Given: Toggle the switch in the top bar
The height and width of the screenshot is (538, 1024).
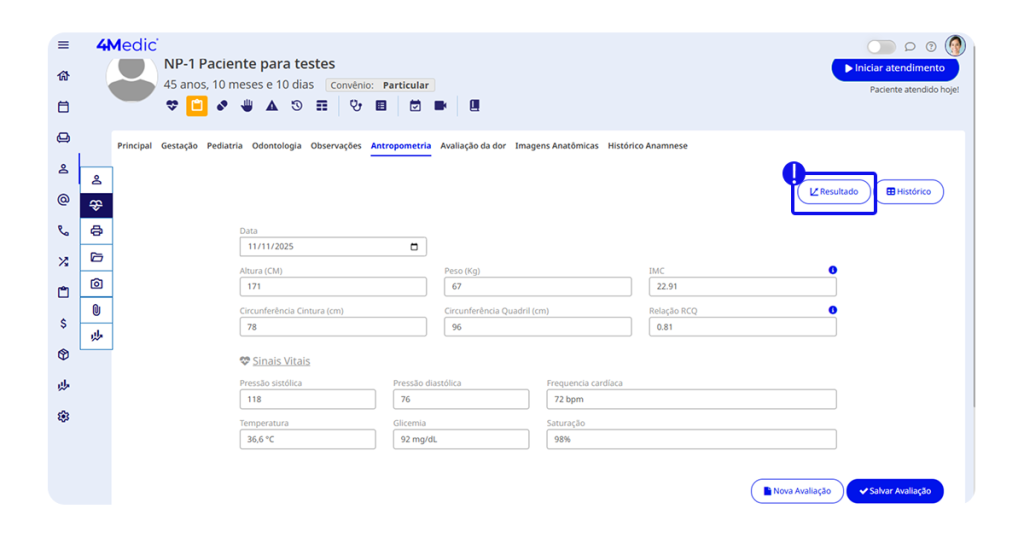Looking at the screenshot, I should (881, 47).
